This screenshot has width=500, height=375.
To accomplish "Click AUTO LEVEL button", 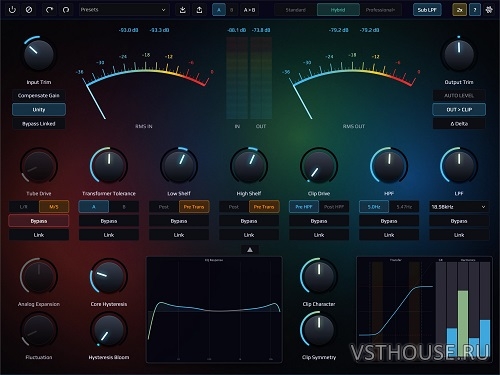I will click(459, 96).
